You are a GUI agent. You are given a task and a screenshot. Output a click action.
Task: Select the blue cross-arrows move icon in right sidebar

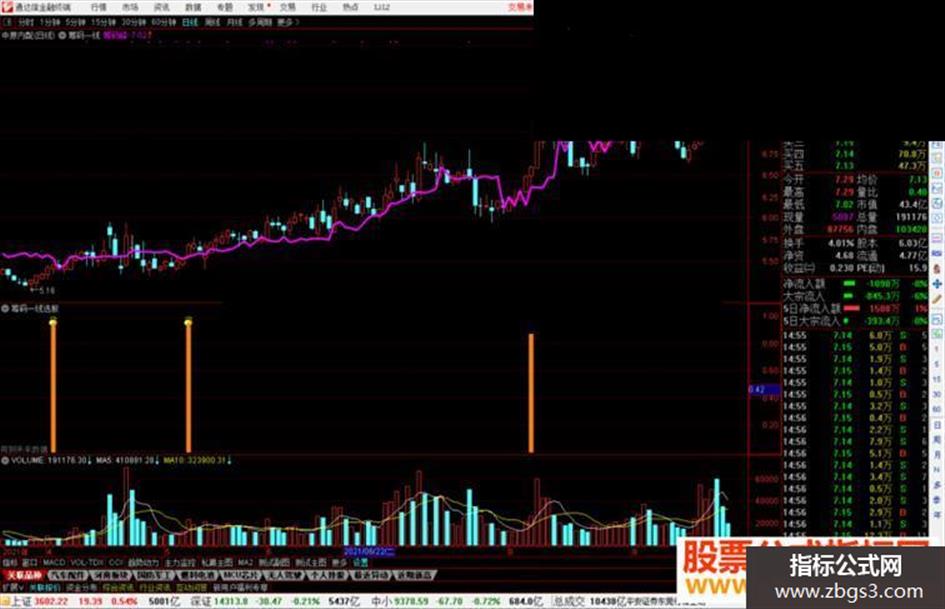(x=937, y=283)
